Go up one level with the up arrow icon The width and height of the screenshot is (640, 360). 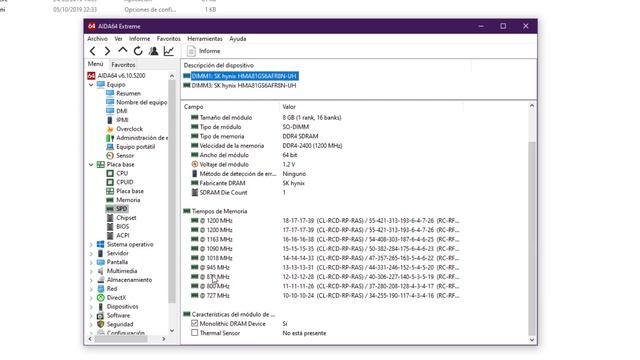pyautogui.click(x=122, y=51)
